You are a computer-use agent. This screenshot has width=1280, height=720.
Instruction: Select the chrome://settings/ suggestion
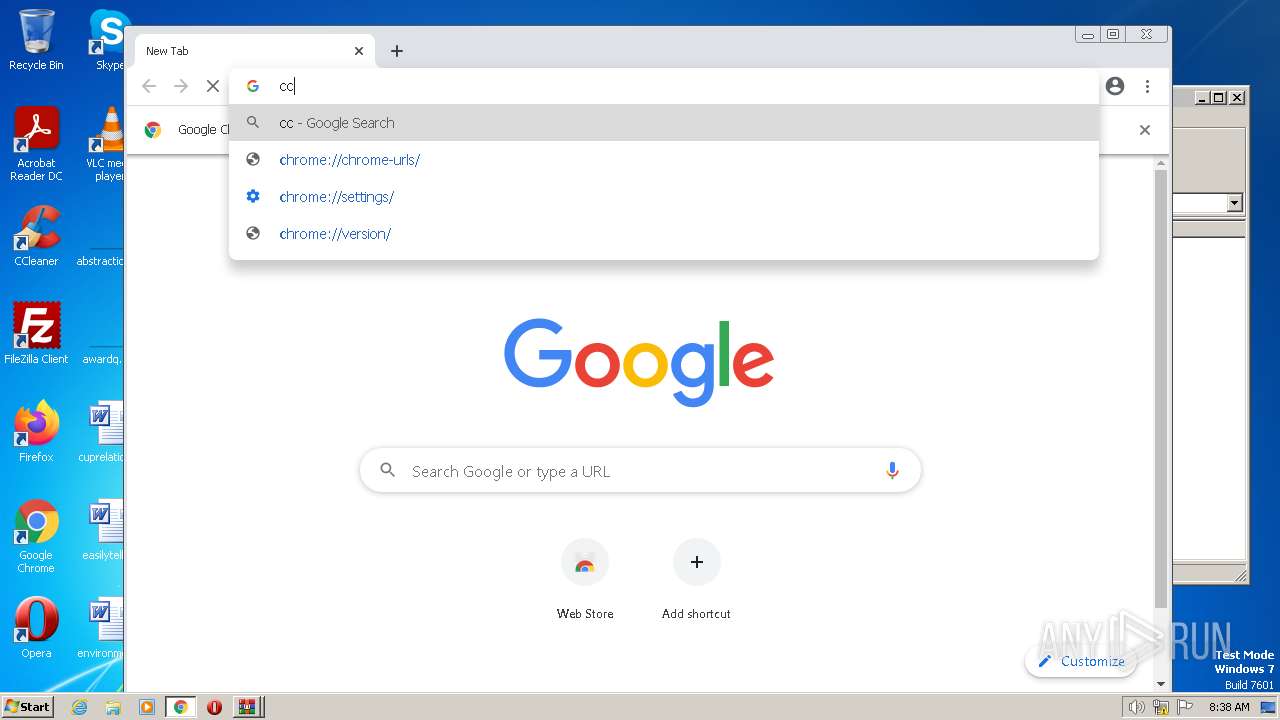coord(664,197)
